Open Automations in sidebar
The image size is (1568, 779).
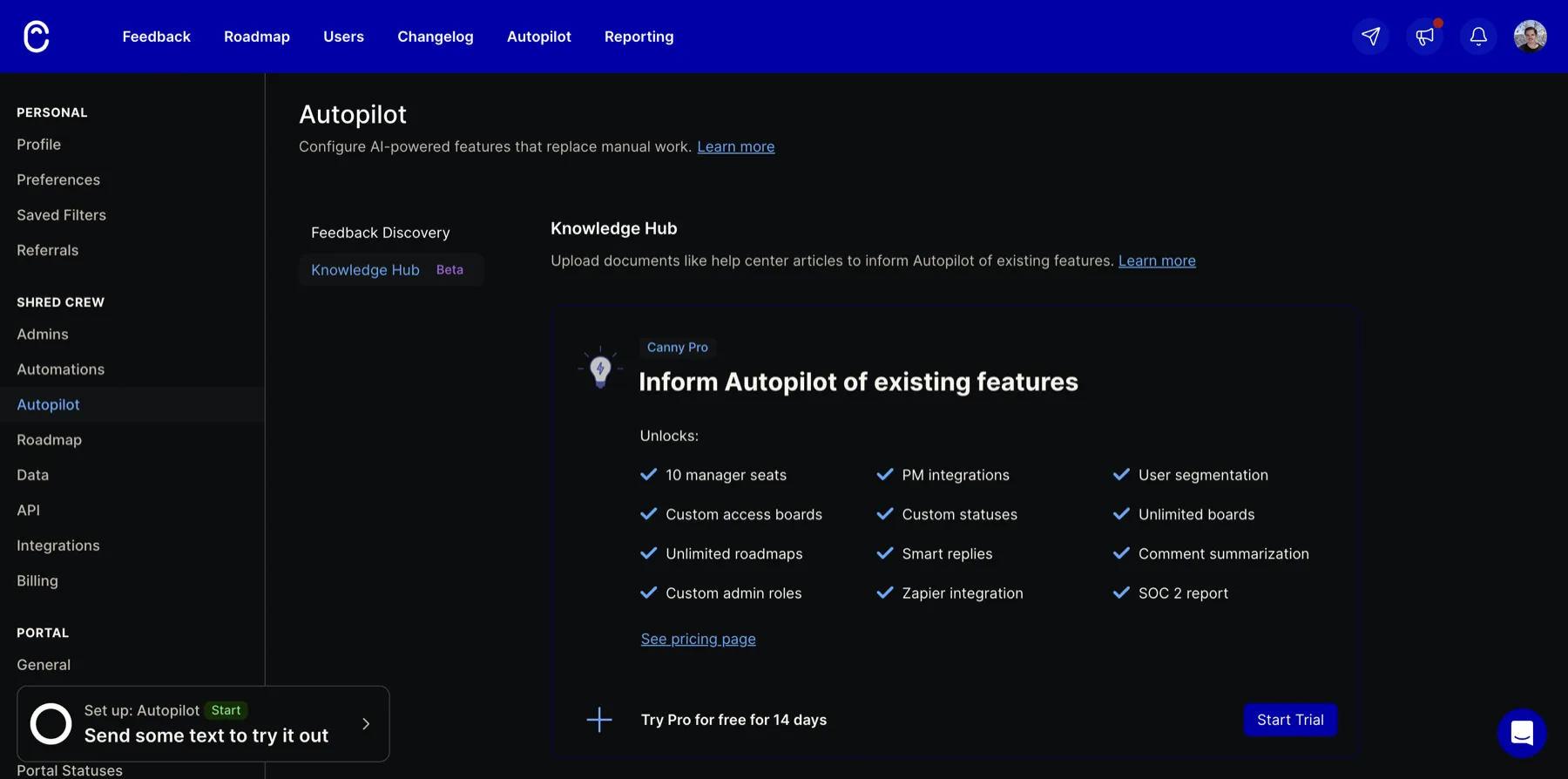[61, 369]
